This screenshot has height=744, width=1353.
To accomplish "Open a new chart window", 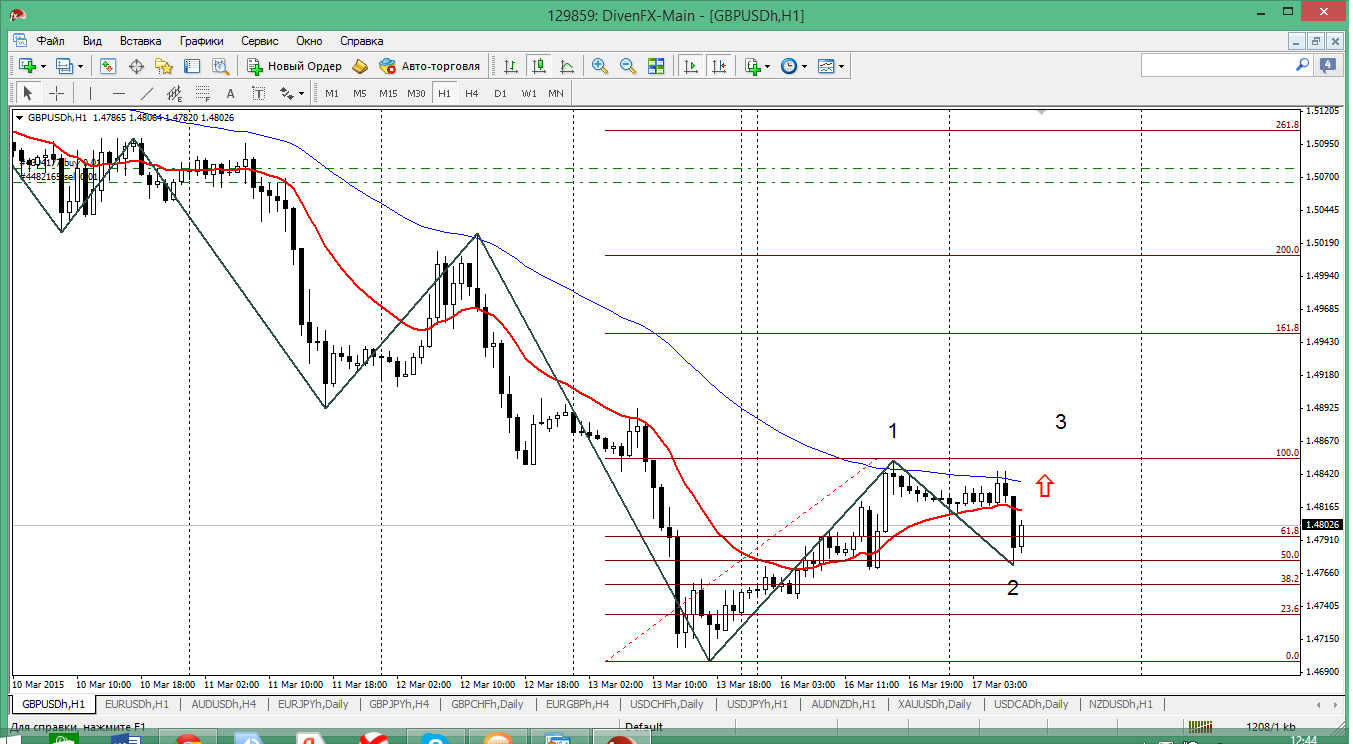I will (26, 66).
